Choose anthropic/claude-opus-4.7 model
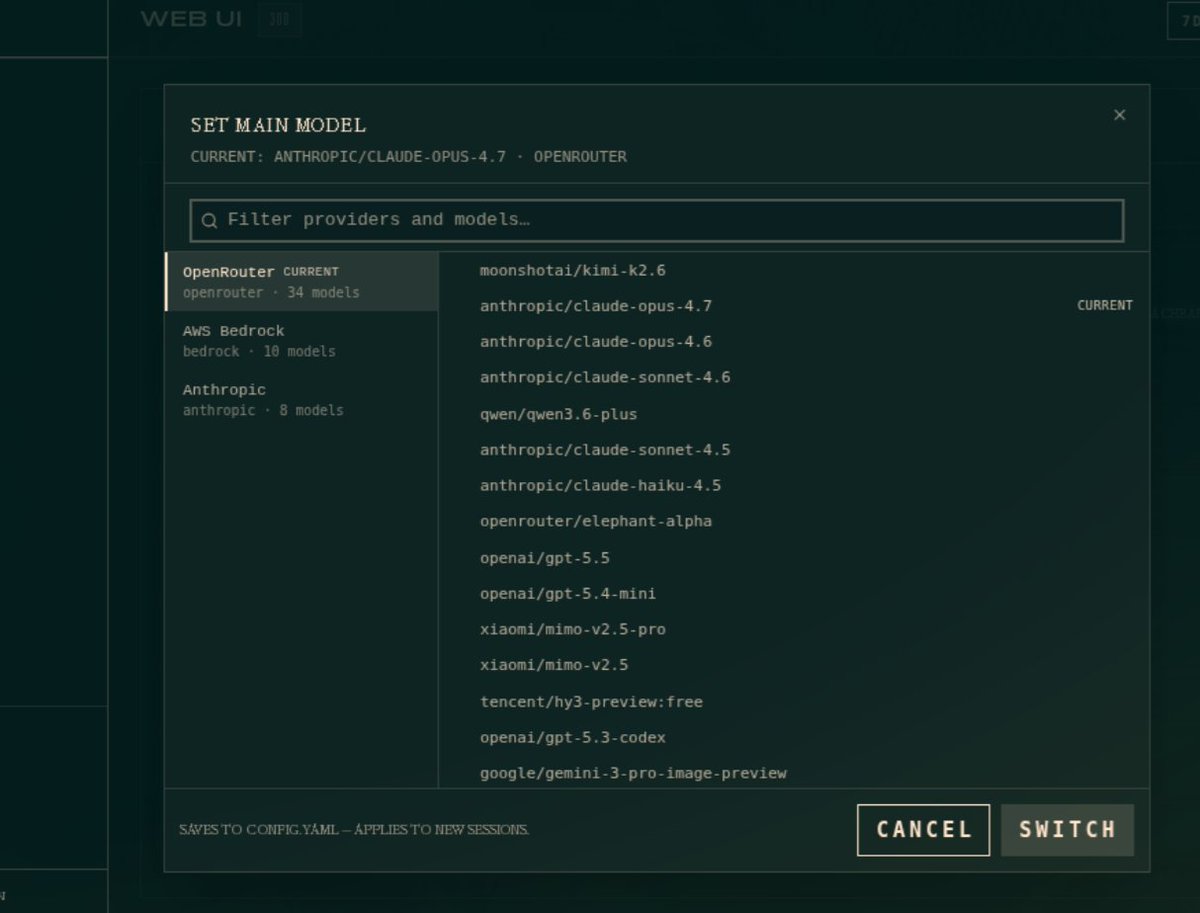 tap(794, 306)
